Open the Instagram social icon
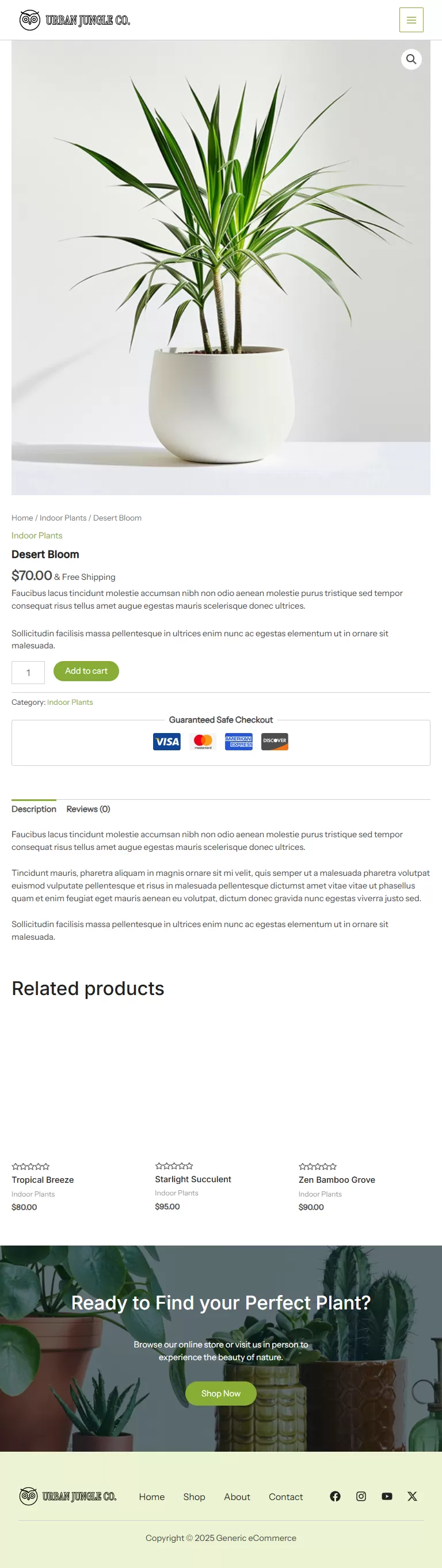Image resolution: width=442 pixels, height=1568 pixels. click(x=361, y=1496)
